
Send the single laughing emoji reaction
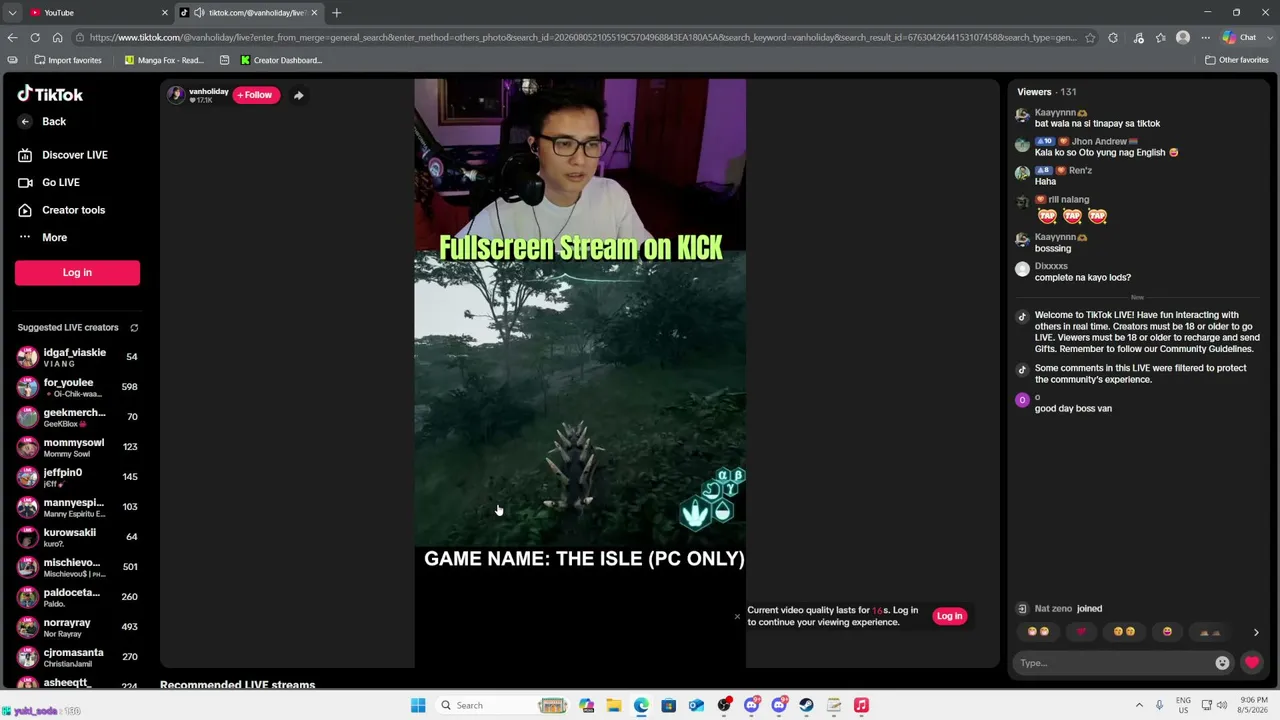click(1167, 632)
